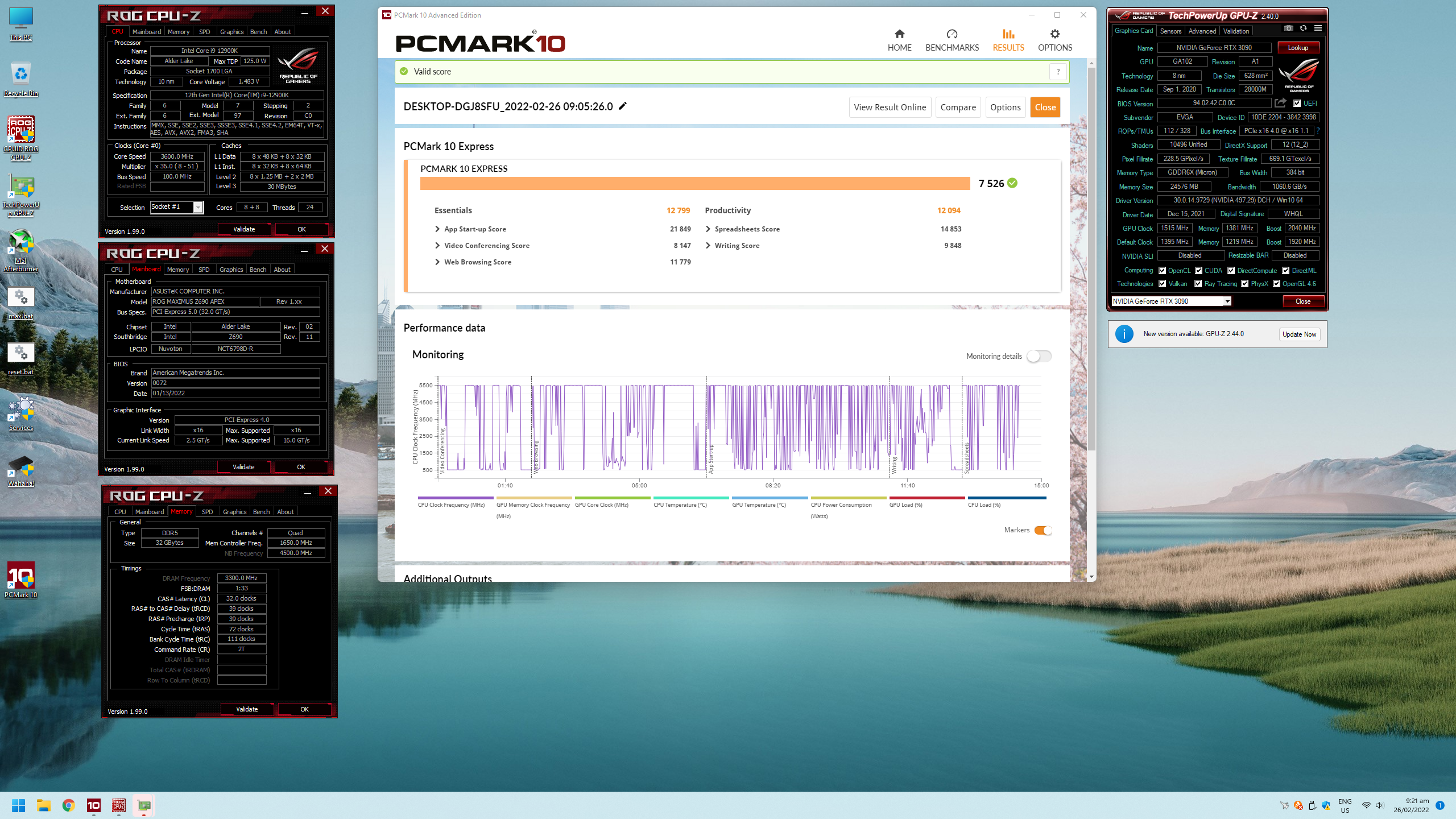Click Update Now button for GPU-Z
This screenshot has height=819, width=1456.
[x=1299, y=334]
